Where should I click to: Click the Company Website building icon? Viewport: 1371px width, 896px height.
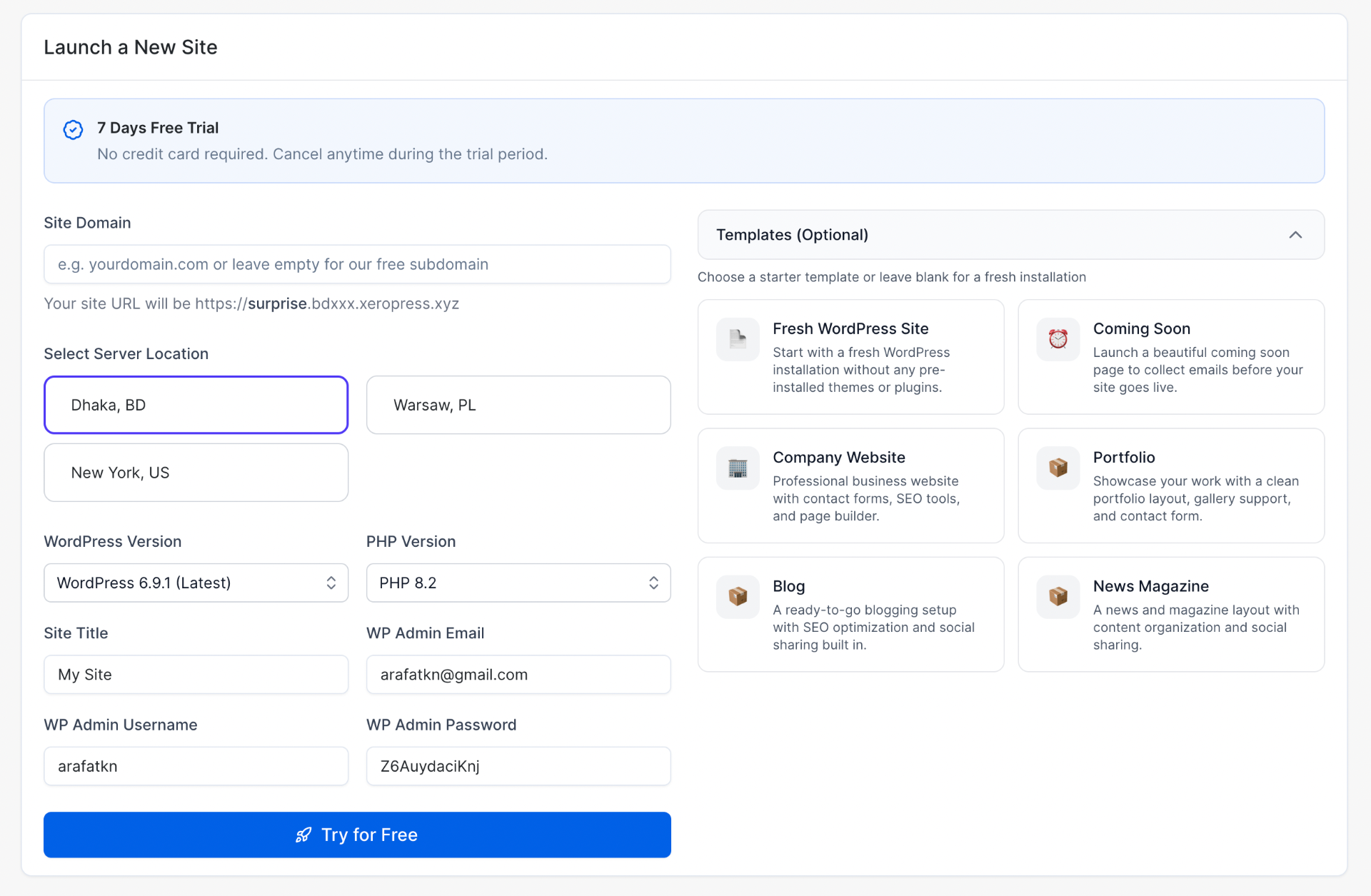738,468
